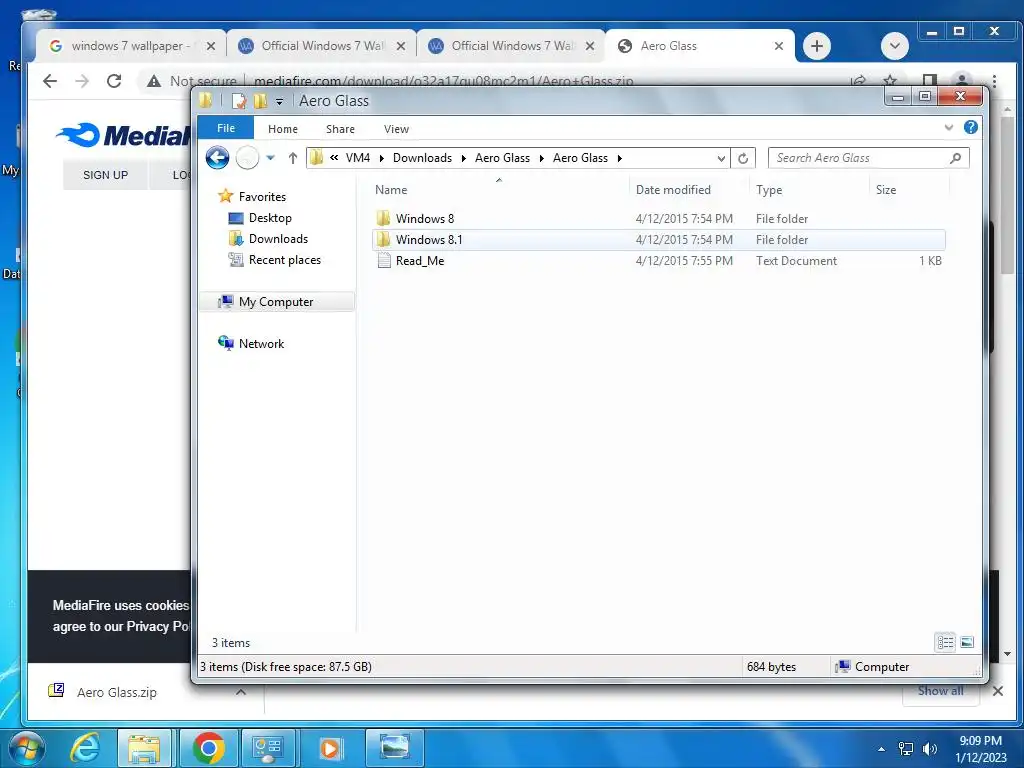
Task: Open the Windows 8 folder
Action: click(424, 219)
